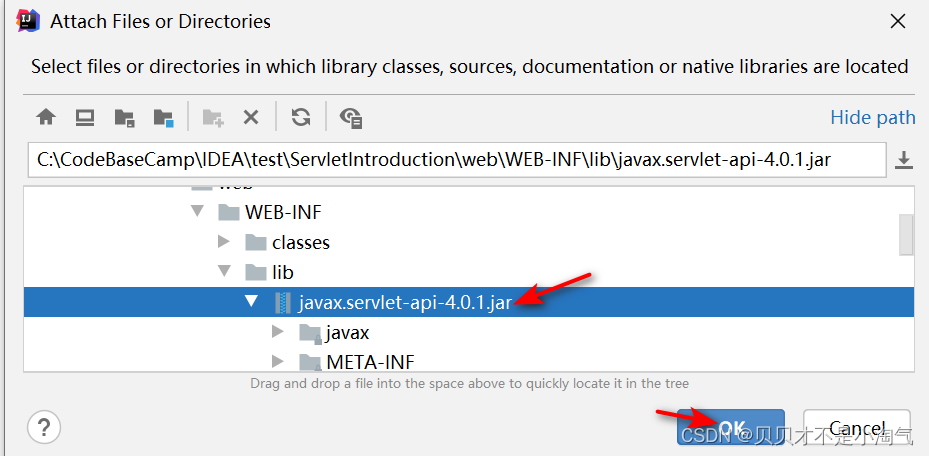Expand the classes folder
The width and height of the screenshot is (929, 456).
click(x=224, y=242)
